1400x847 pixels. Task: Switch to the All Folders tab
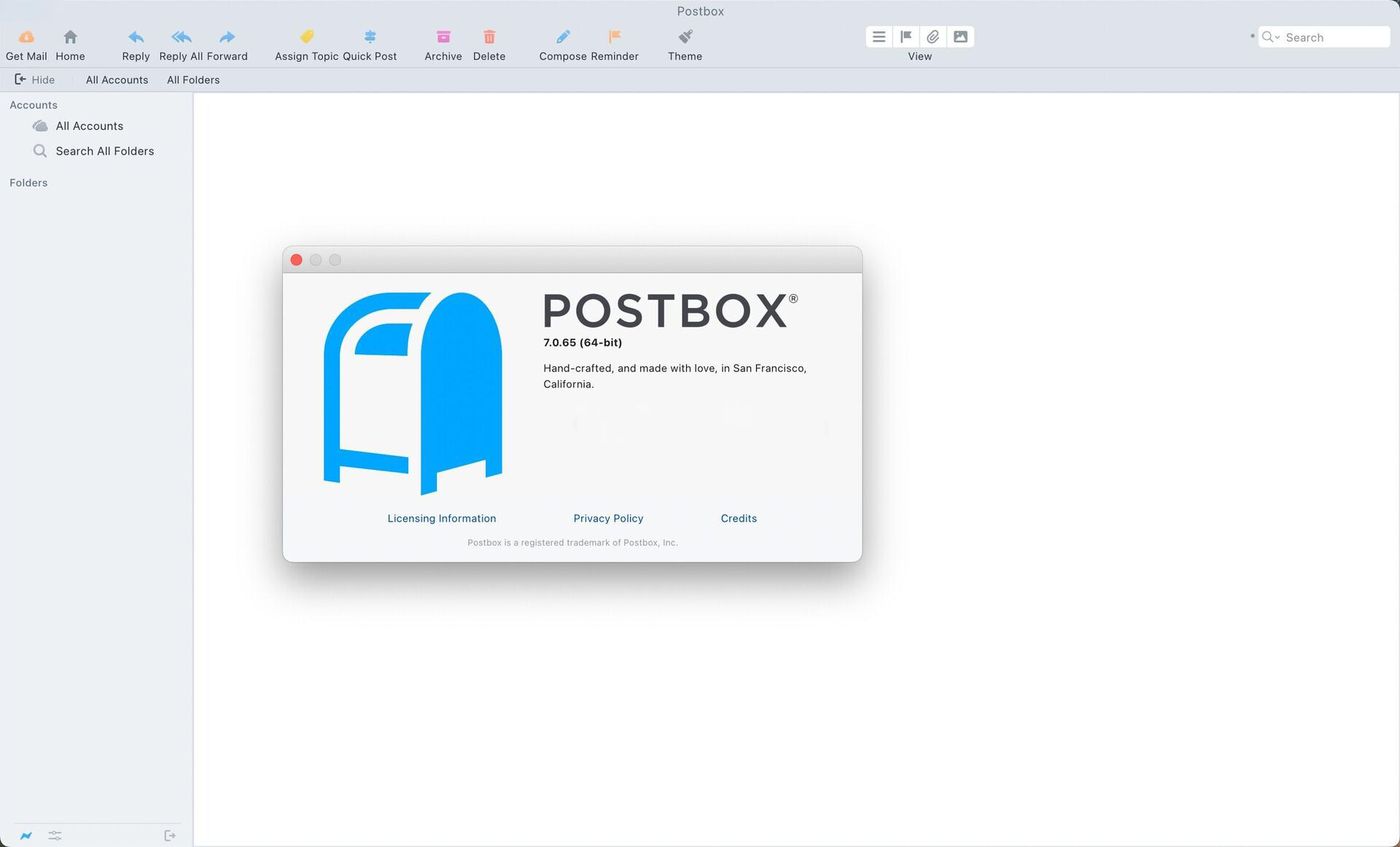click(x=192, y=80)
